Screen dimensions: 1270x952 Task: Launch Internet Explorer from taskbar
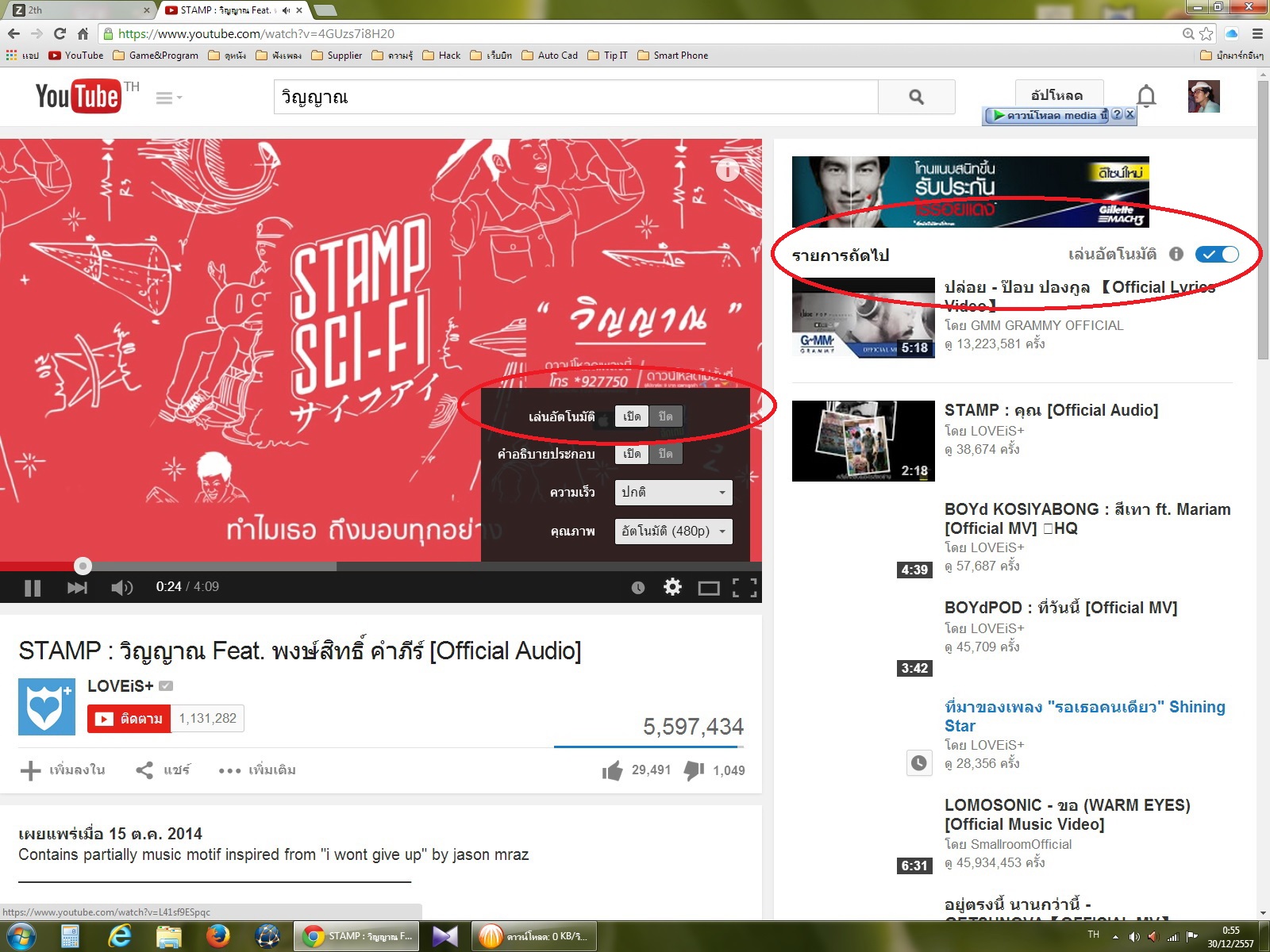[x=119, y=937]
